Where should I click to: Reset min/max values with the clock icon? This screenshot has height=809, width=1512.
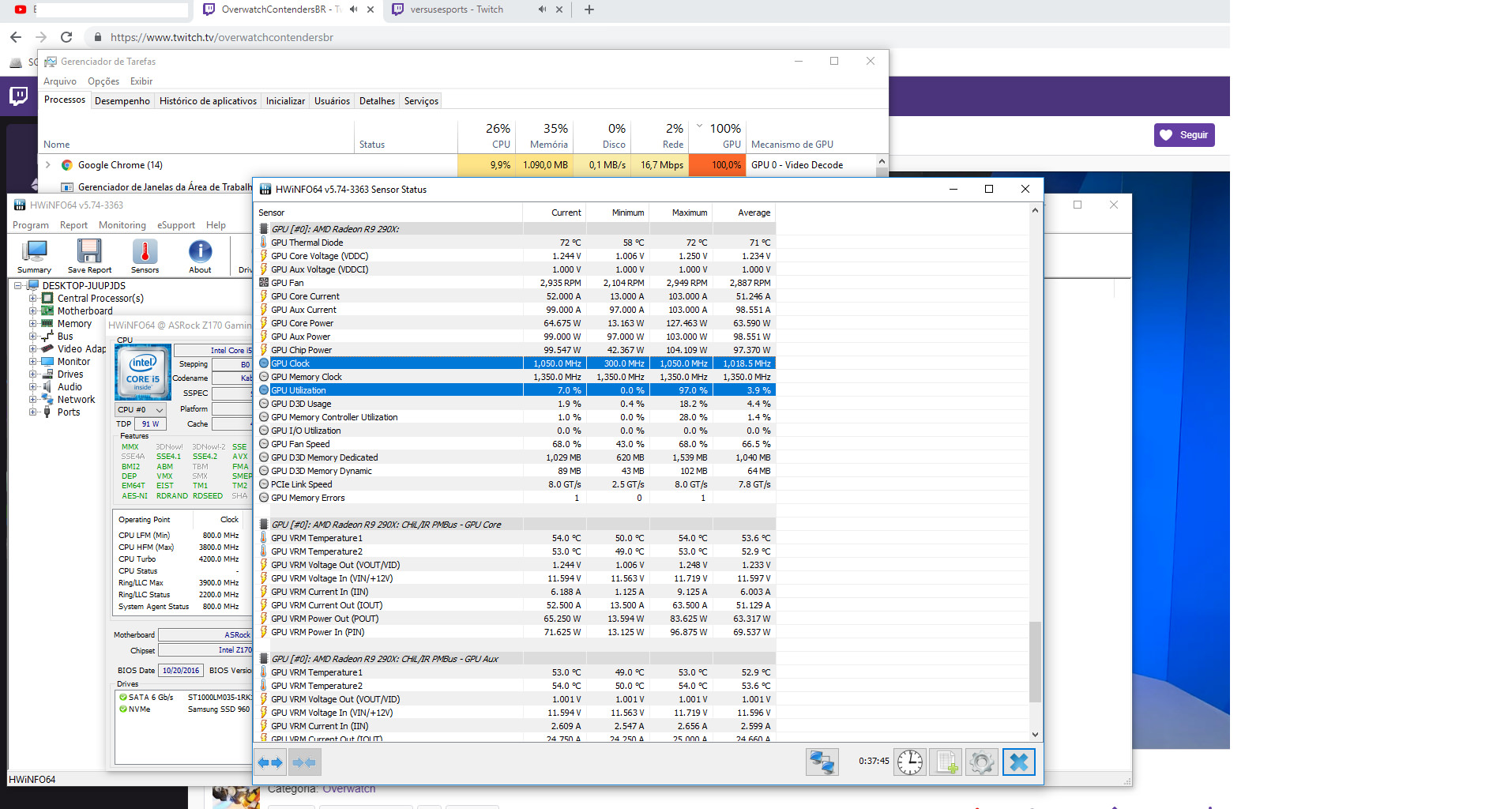coord(910,762)
